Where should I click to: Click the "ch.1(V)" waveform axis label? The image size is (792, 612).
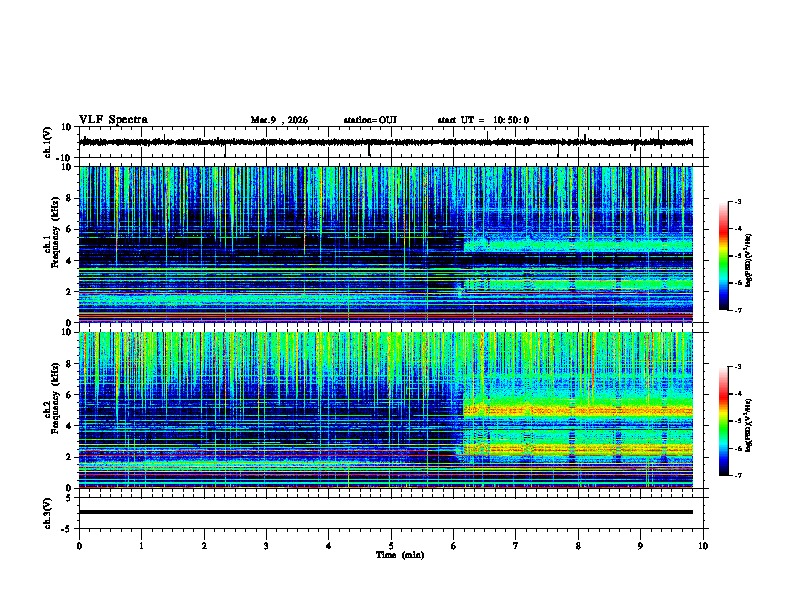47,142
